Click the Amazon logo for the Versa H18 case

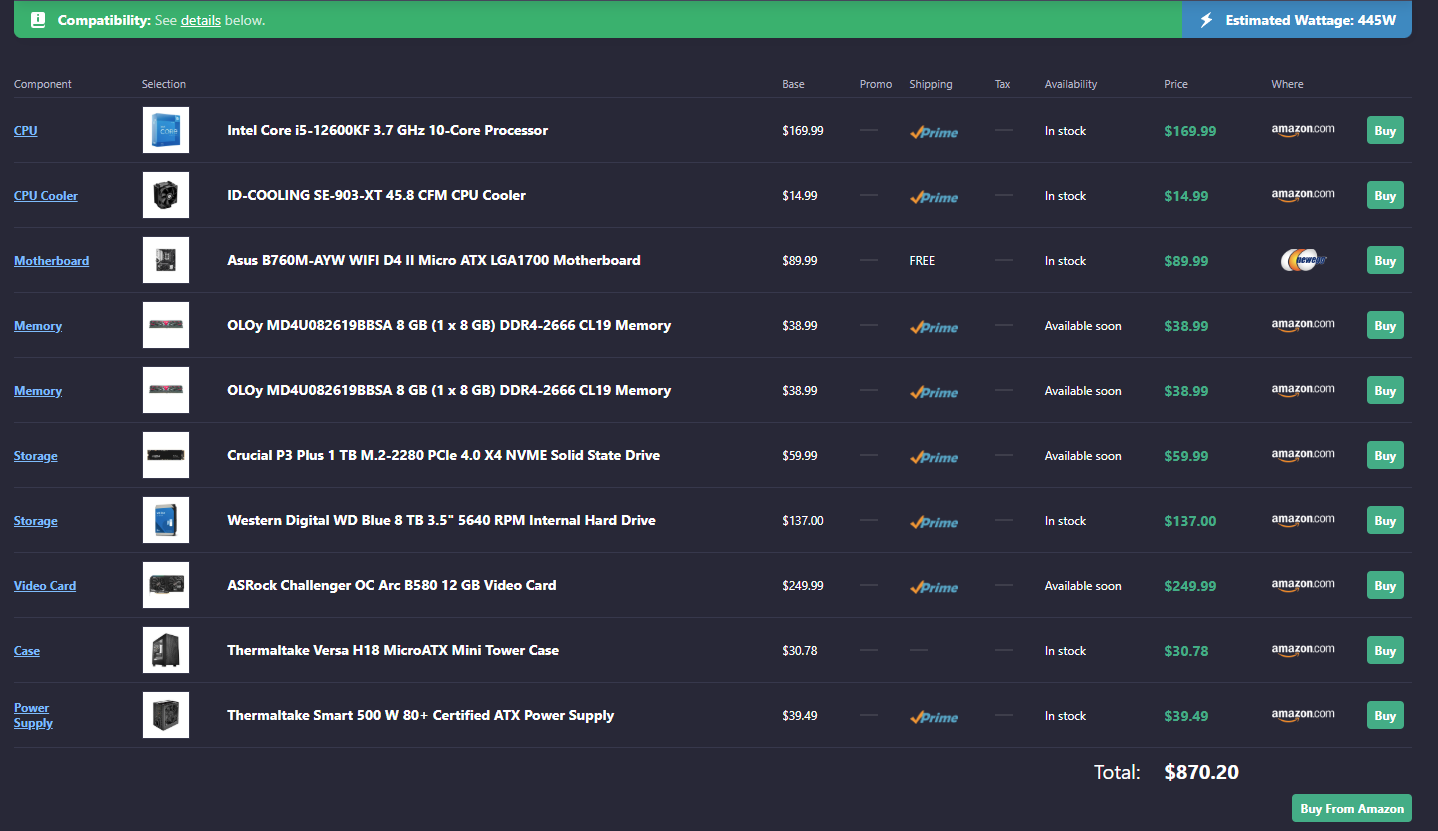tap(1303, 650)
